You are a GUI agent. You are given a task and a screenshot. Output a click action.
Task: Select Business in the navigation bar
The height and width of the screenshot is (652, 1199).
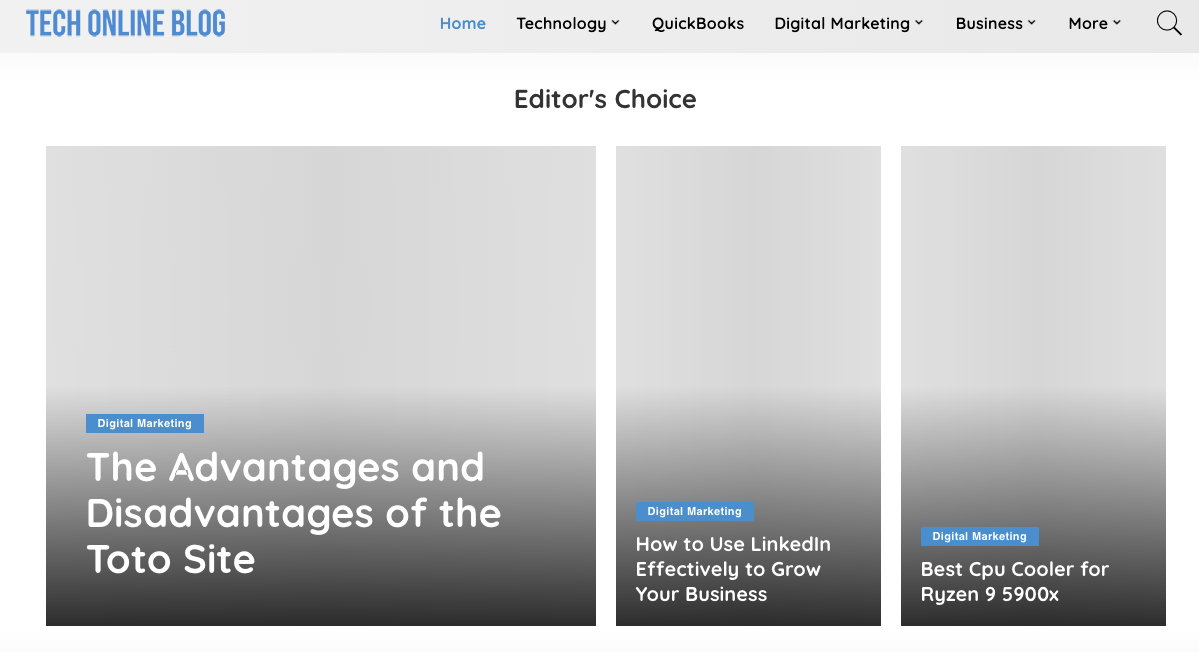(989, 24)
